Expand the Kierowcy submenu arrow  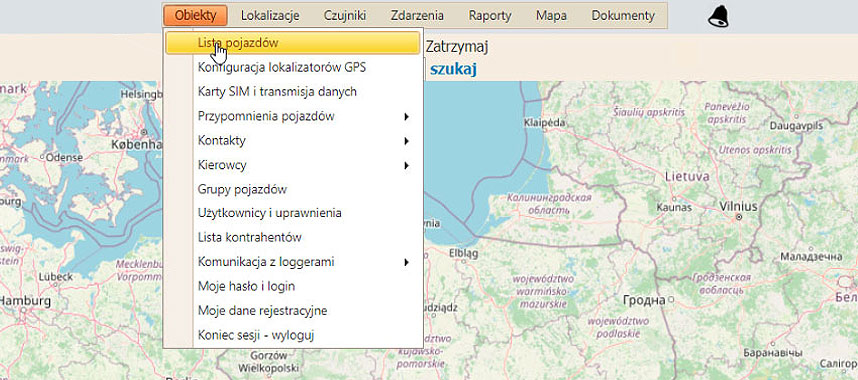[x=407, y=165]
